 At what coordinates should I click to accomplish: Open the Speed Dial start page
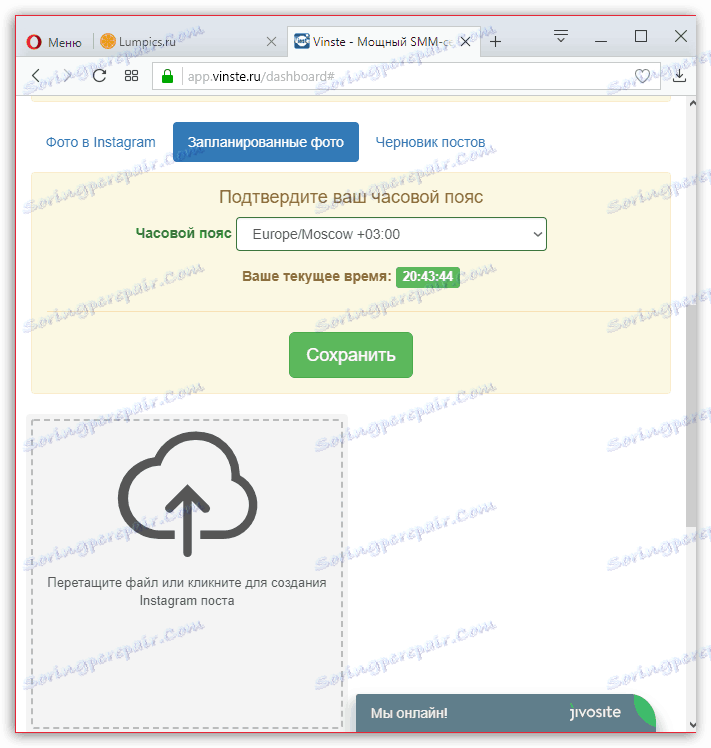(x=131, y=75)
